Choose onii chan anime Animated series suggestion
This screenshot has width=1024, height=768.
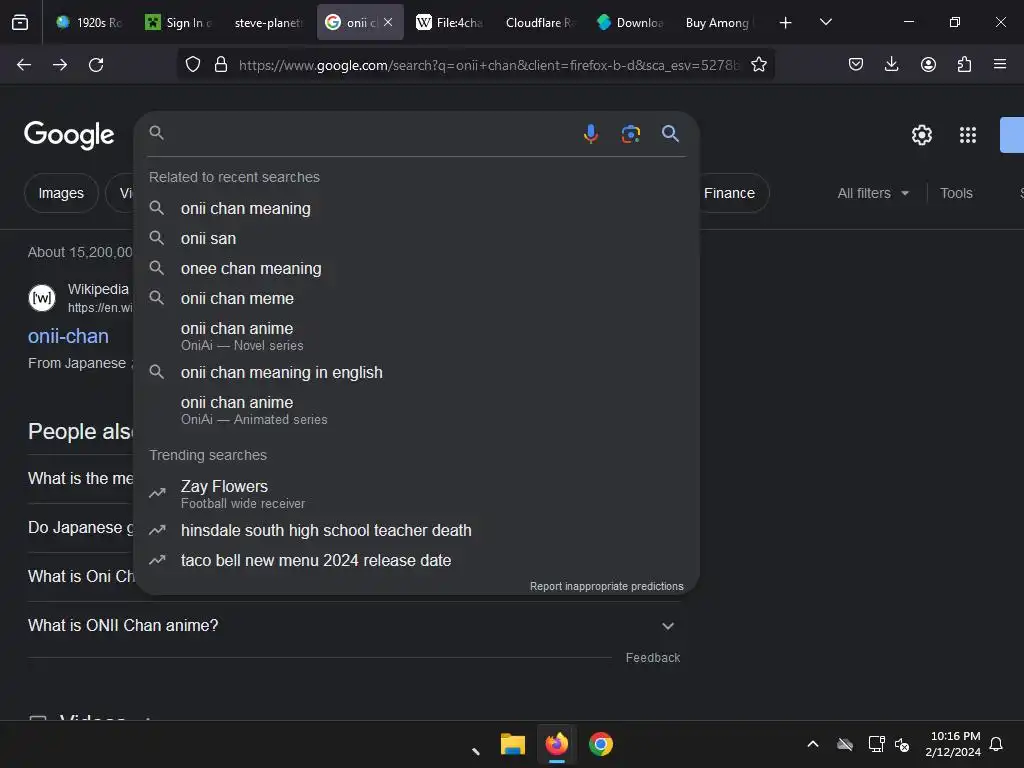[417, 410]
